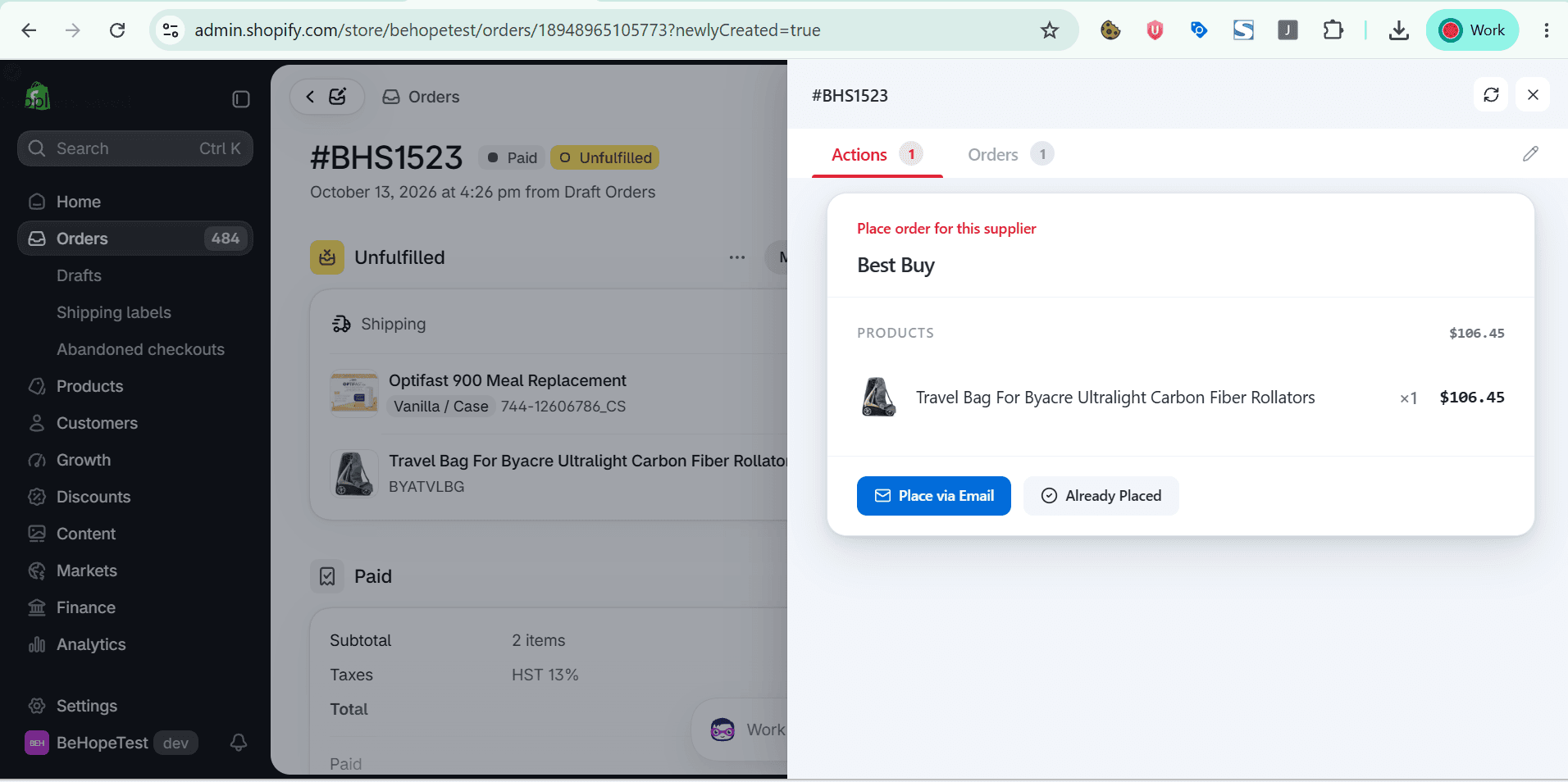The image size is (1568, 782).
Task: Click the Travel Bag product thumbnail in panel
Action: (878, 398)
